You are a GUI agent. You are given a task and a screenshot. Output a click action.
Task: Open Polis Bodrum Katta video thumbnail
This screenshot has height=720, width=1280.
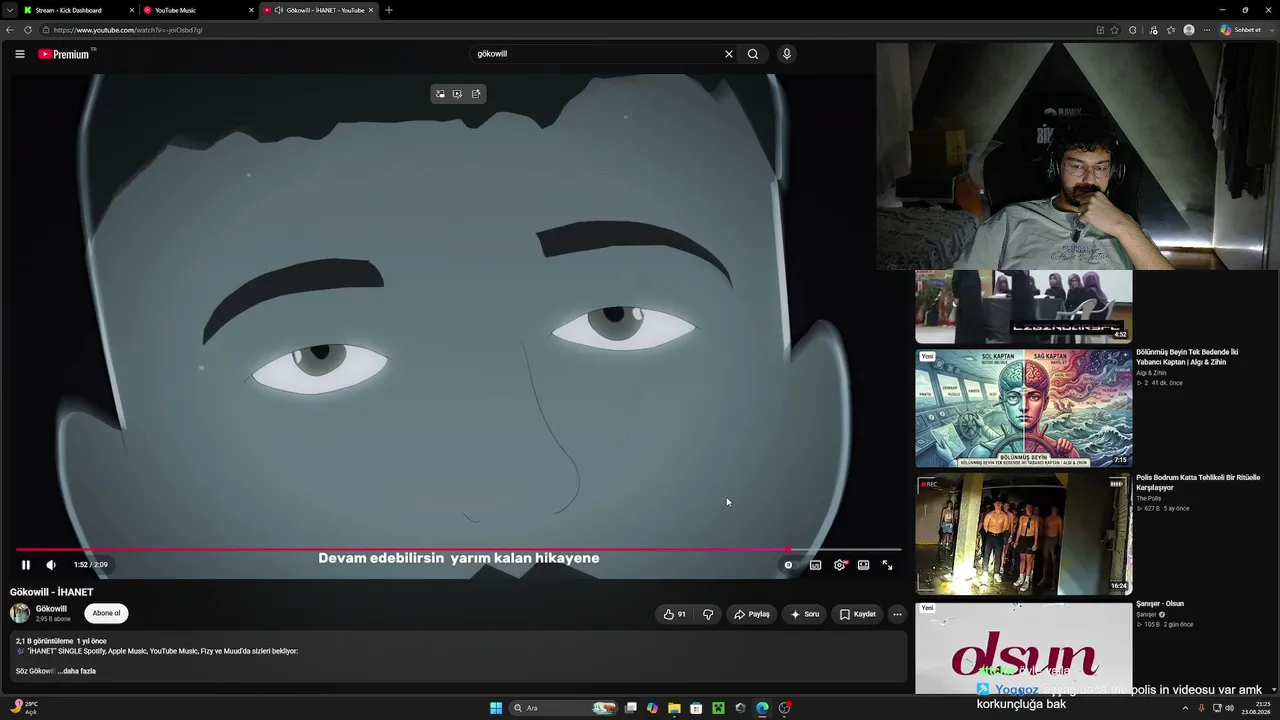click(x=1024, y=534)
